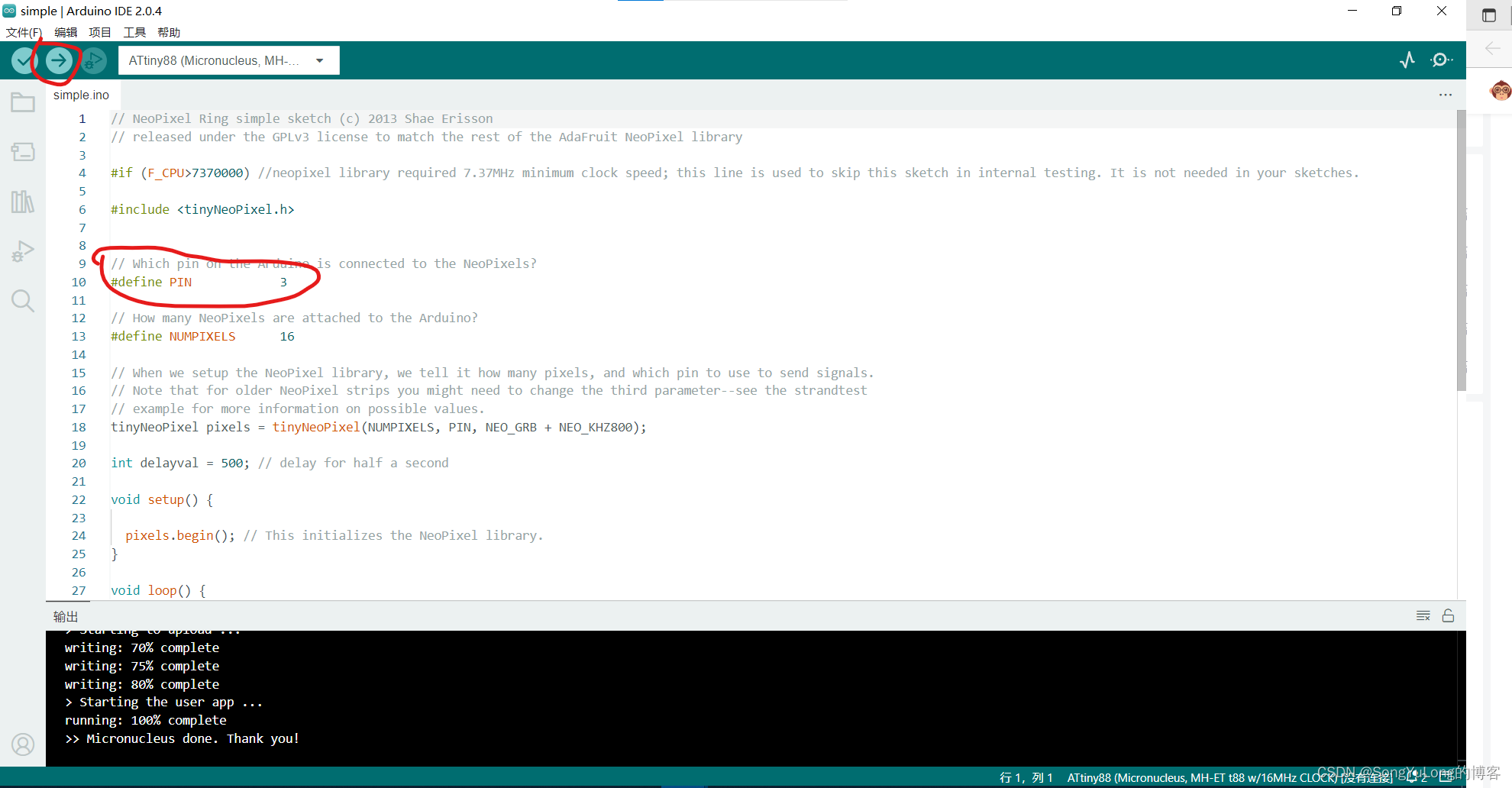Open the Serial Monitor
Viewport: 1512px width, 788px height.
pos(1441,60)
